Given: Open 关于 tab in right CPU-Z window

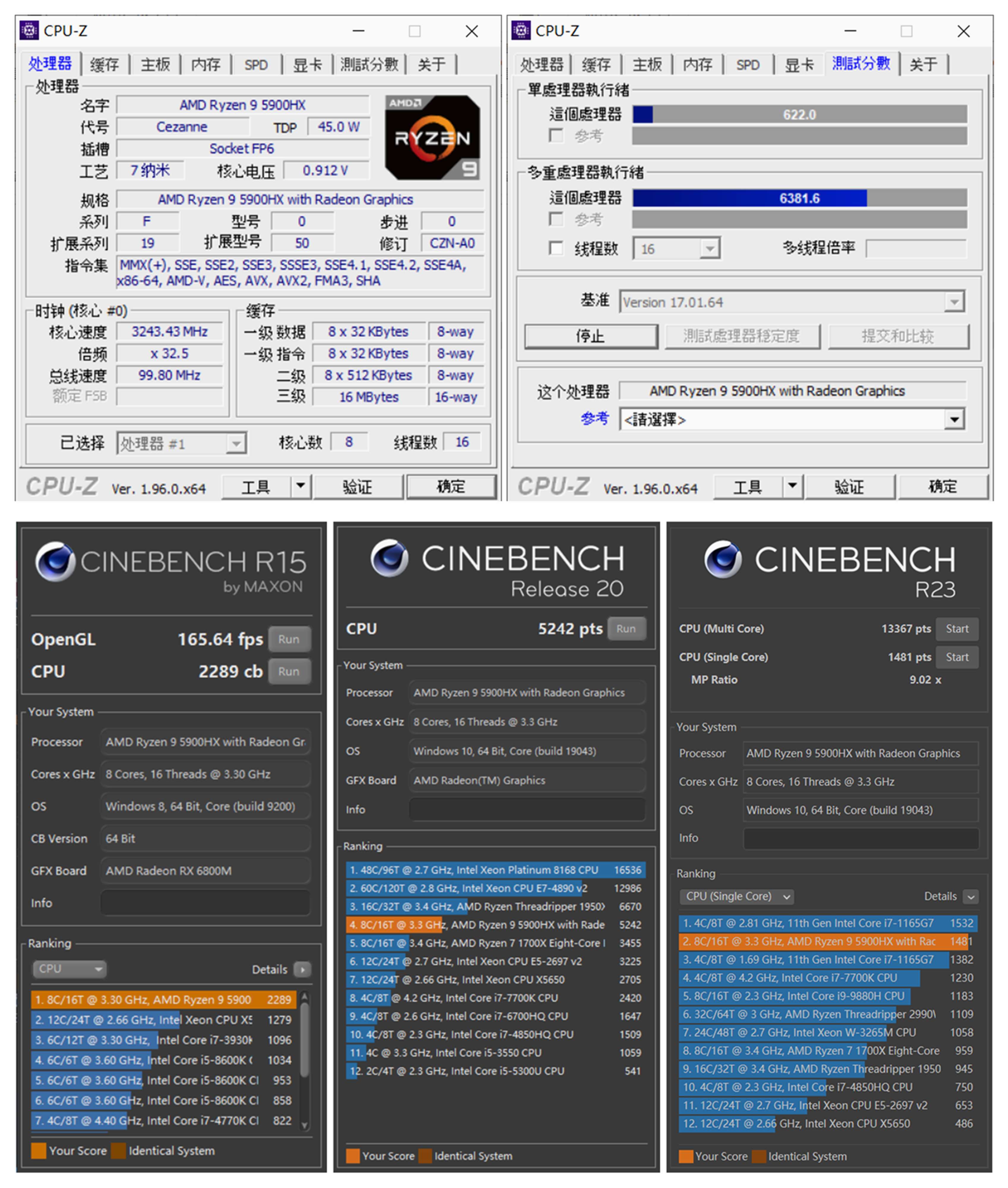Looking at the screenshot, I should point(923,65).
